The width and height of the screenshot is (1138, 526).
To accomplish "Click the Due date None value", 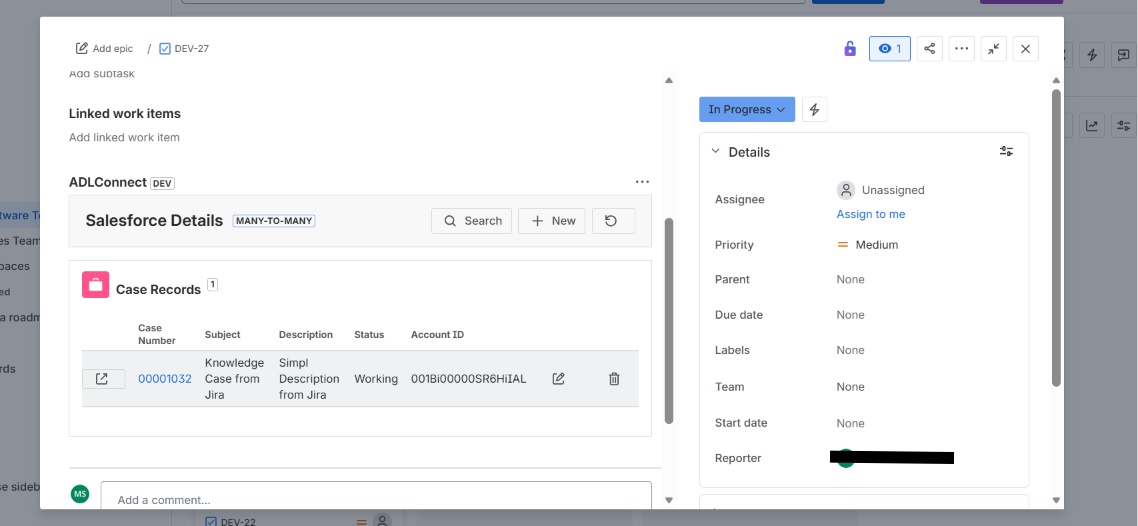I will pyautogui.click(x=851, y=315).
